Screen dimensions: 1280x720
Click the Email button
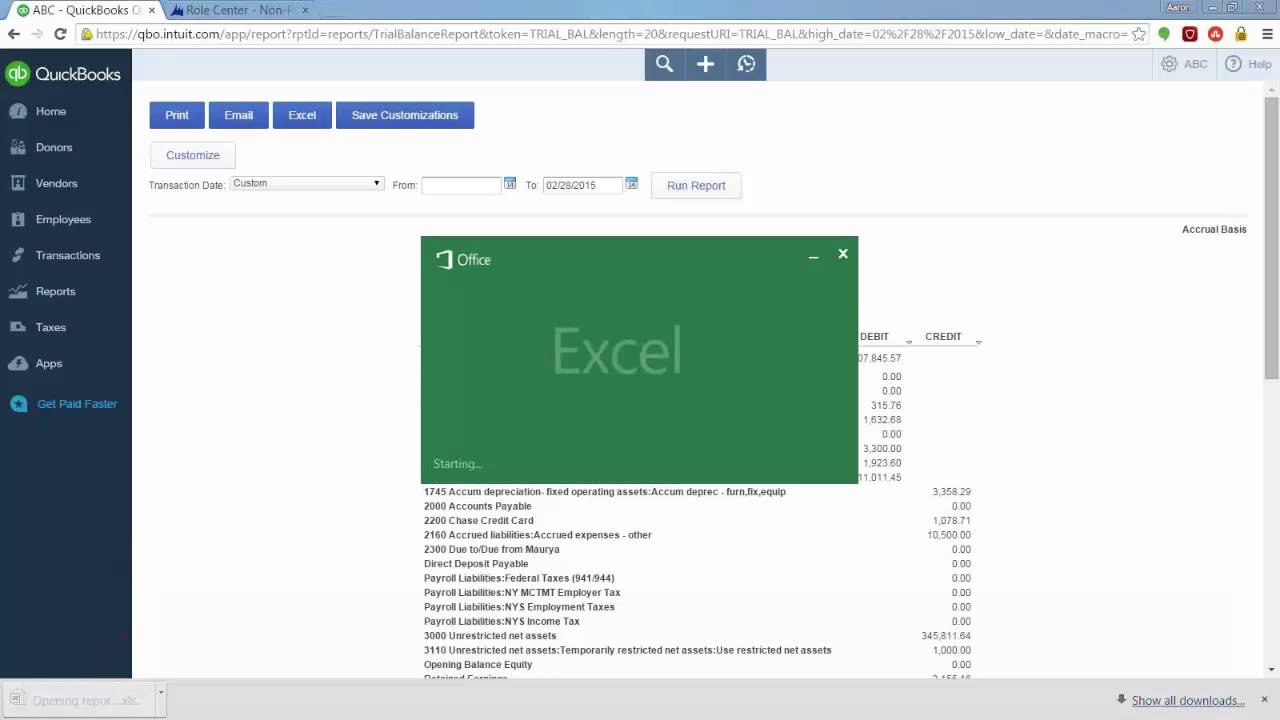tap(239, 115)
